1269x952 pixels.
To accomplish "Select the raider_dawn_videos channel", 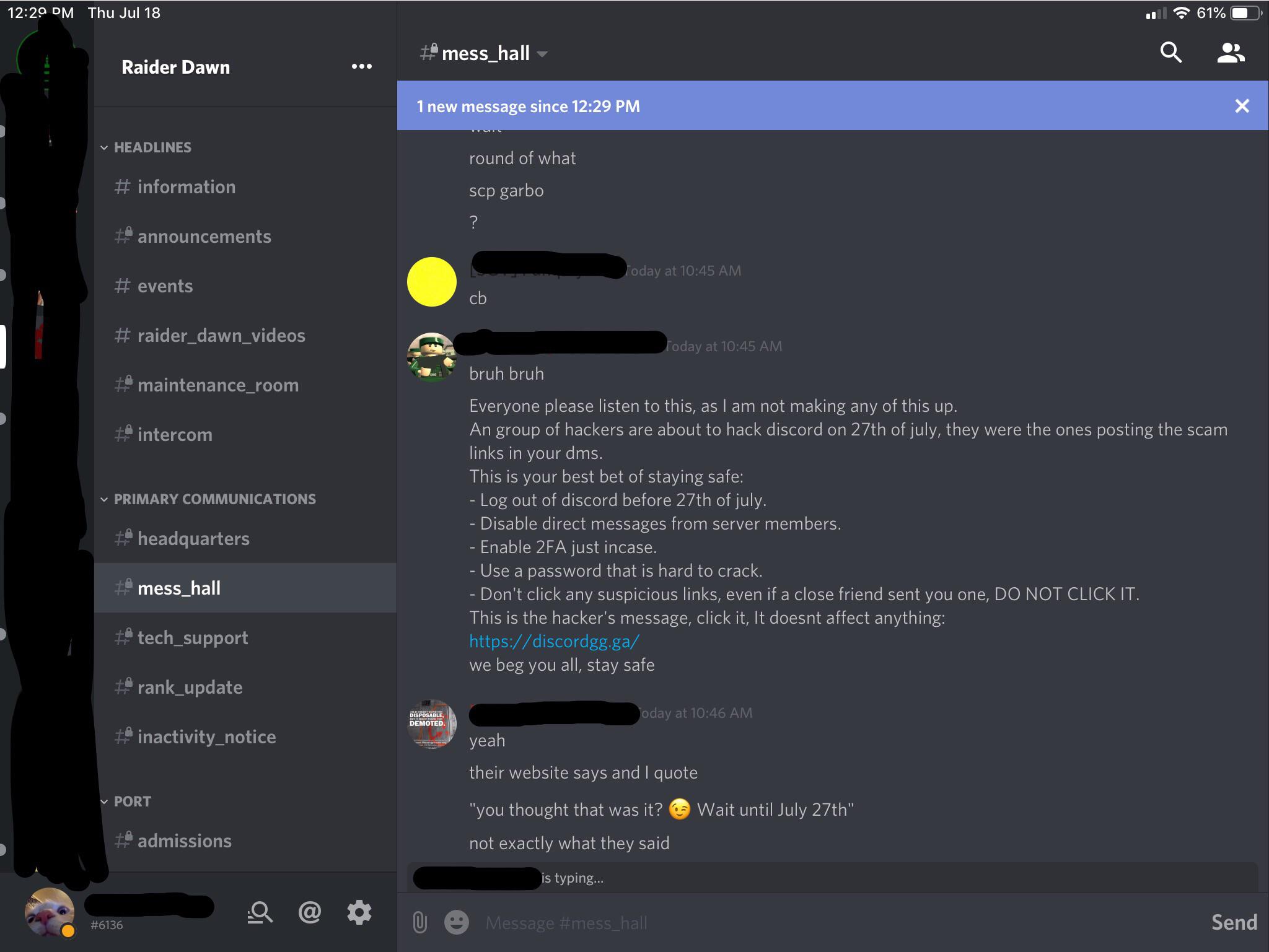I will (x=221, y=336).
